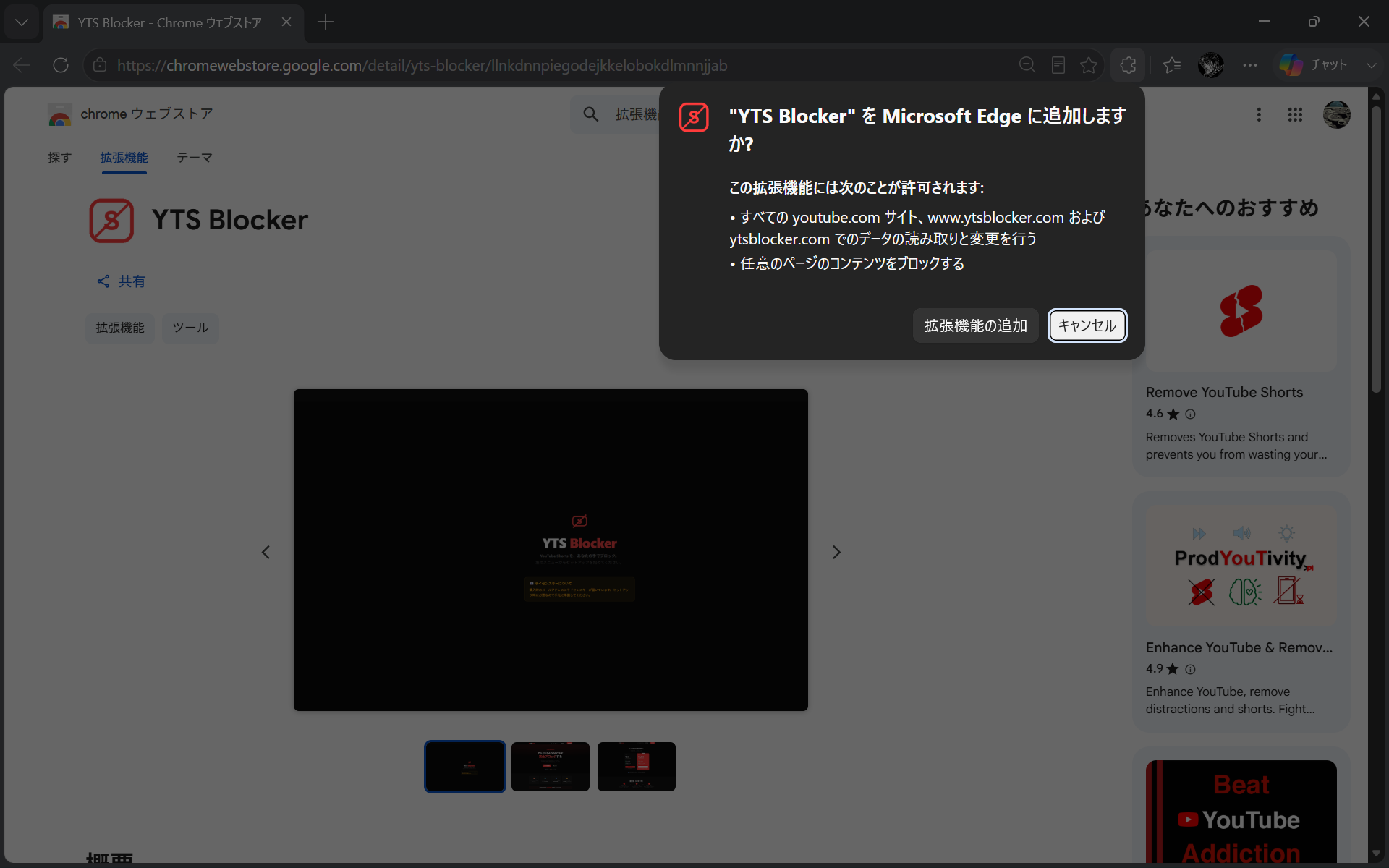Click scrollbar down arrow
Viewport: 1389px width, 868px height.
1376,854
